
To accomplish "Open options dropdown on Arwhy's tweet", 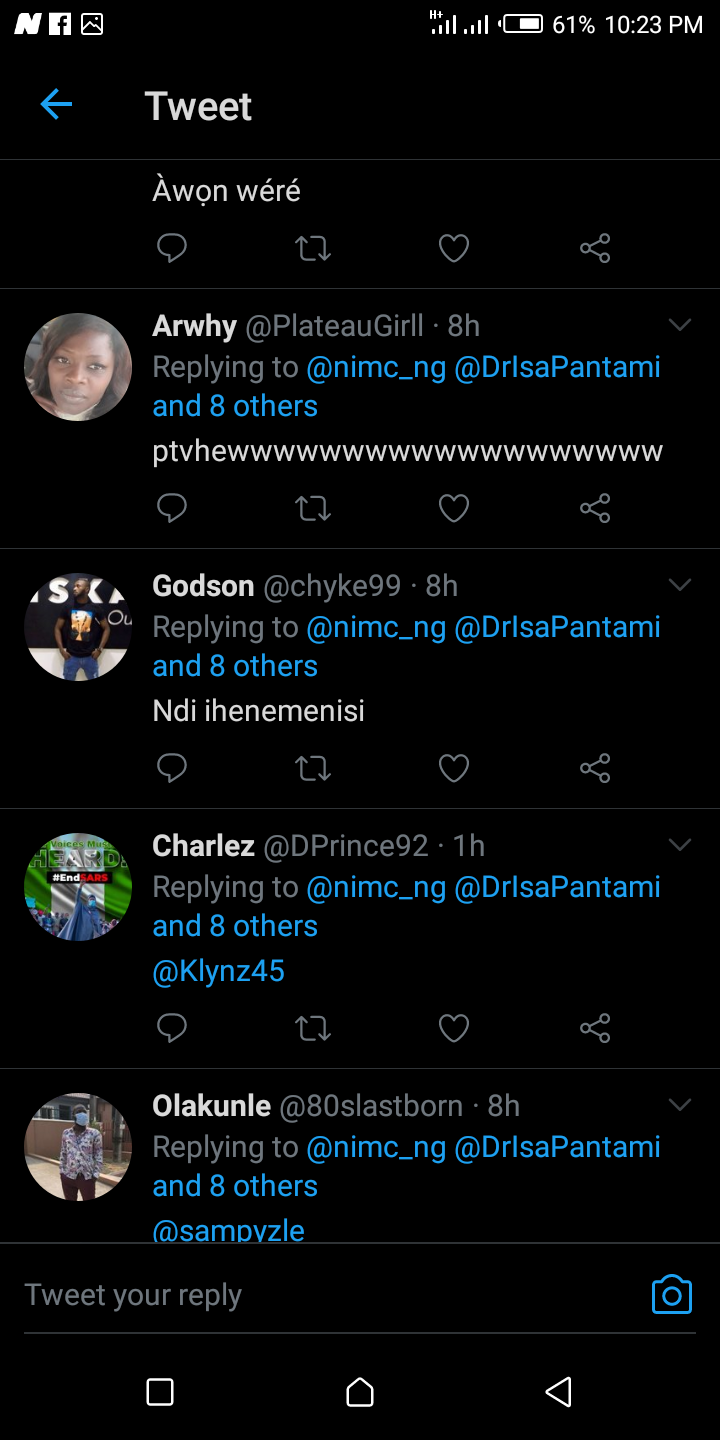I will pos(680,325).
